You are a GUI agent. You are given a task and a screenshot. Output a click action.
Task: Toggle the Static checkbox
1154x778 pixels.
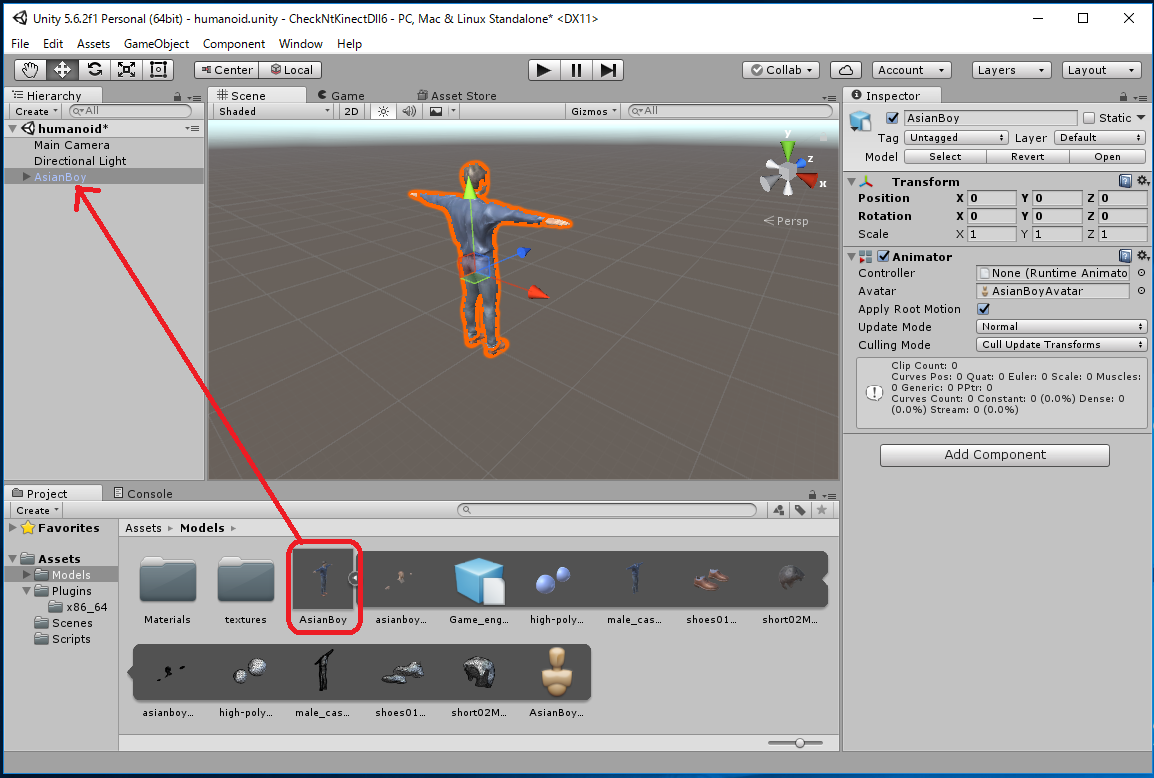[x=1089, y=118]
